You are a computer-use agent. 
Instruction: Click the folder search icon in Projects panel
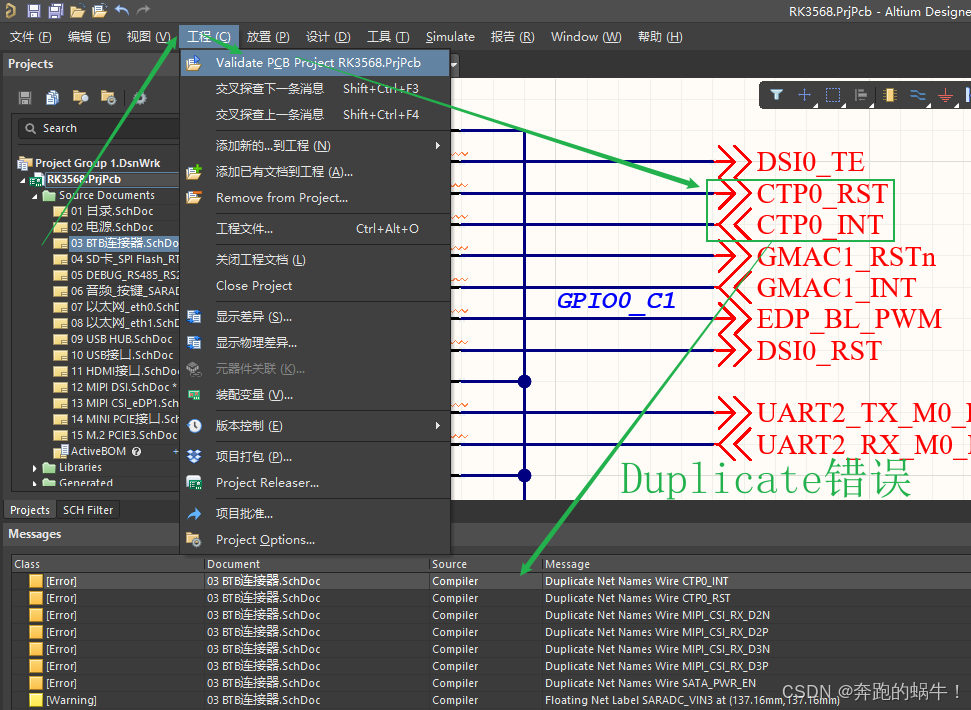point(80,97)
